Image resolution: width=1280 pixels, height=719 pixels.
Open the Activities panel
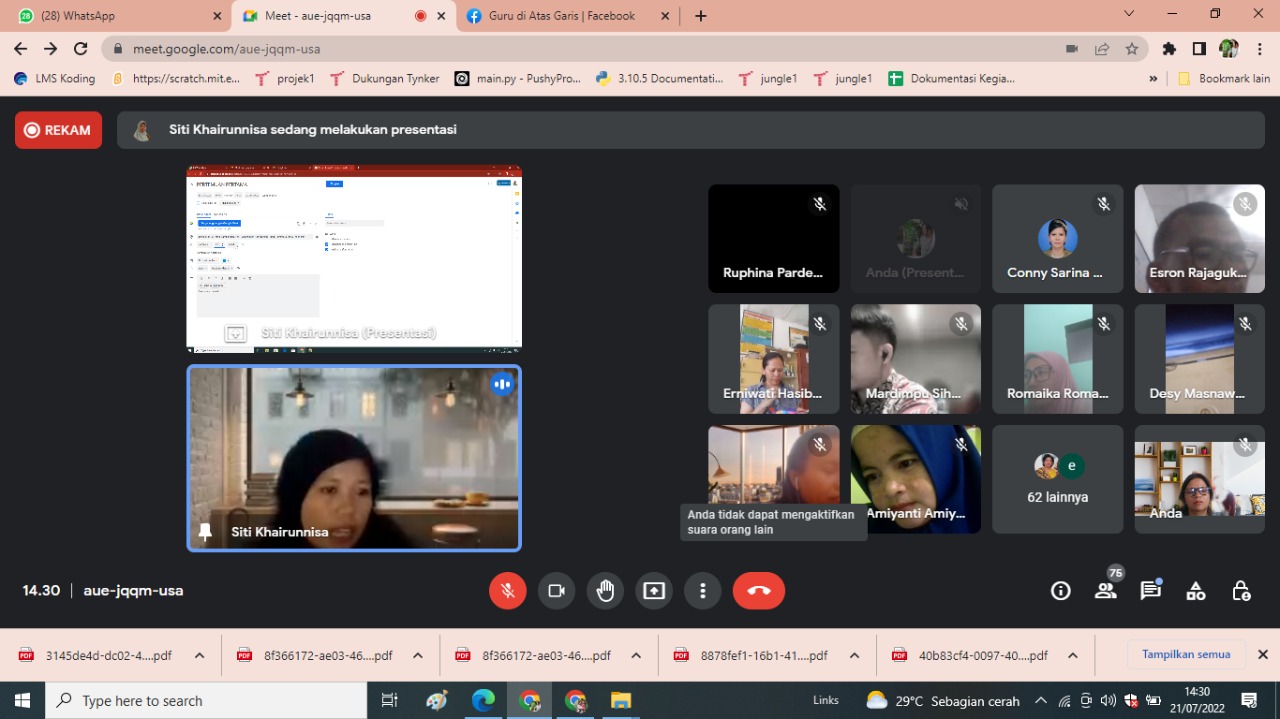coord(1196,591)
